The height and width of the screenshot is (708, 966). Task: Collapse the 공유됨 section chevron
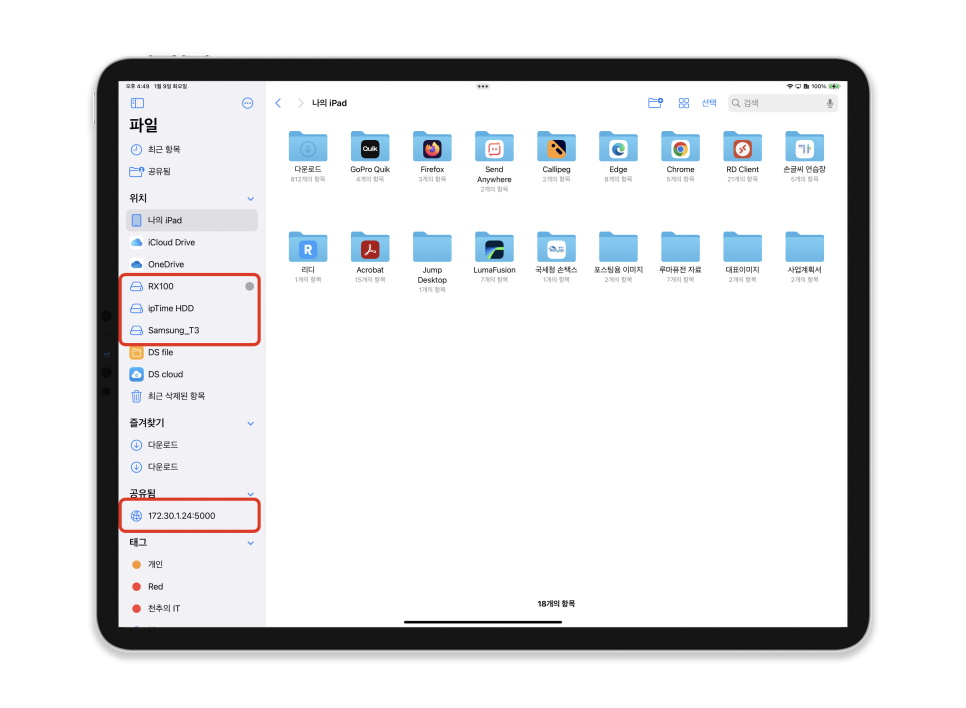coord(251,494)
